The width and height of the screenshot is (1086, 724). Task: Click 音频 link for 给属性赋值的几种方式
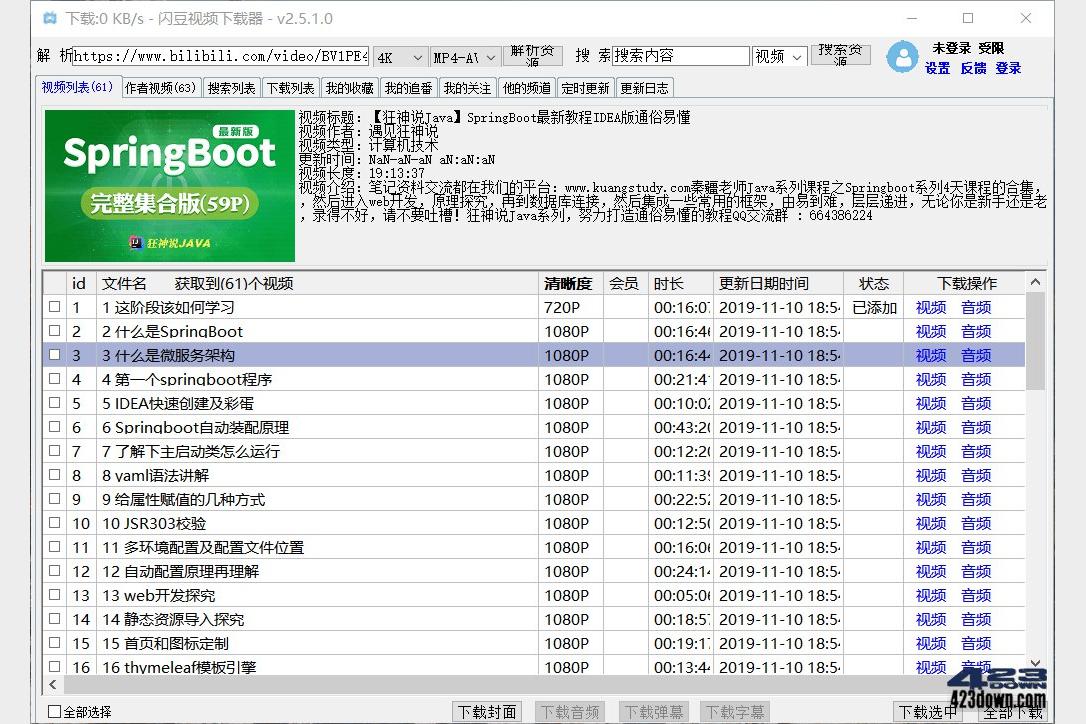click(976, 499)
